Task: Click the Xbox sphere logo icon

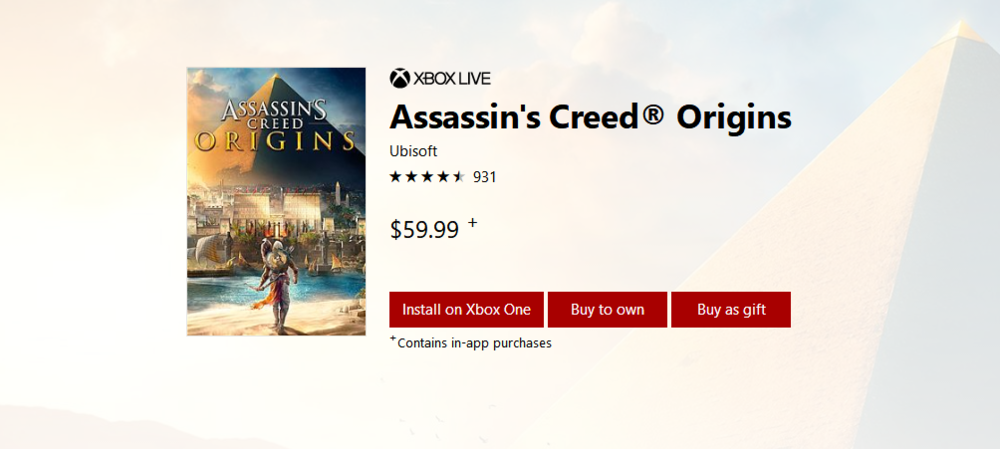Action: 399,78
